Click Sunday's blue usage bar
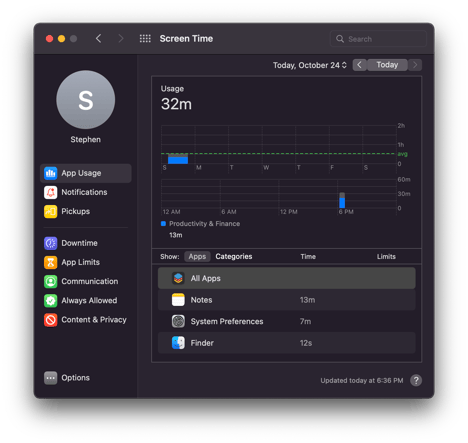468x443 pixels. tap(178, 159)
